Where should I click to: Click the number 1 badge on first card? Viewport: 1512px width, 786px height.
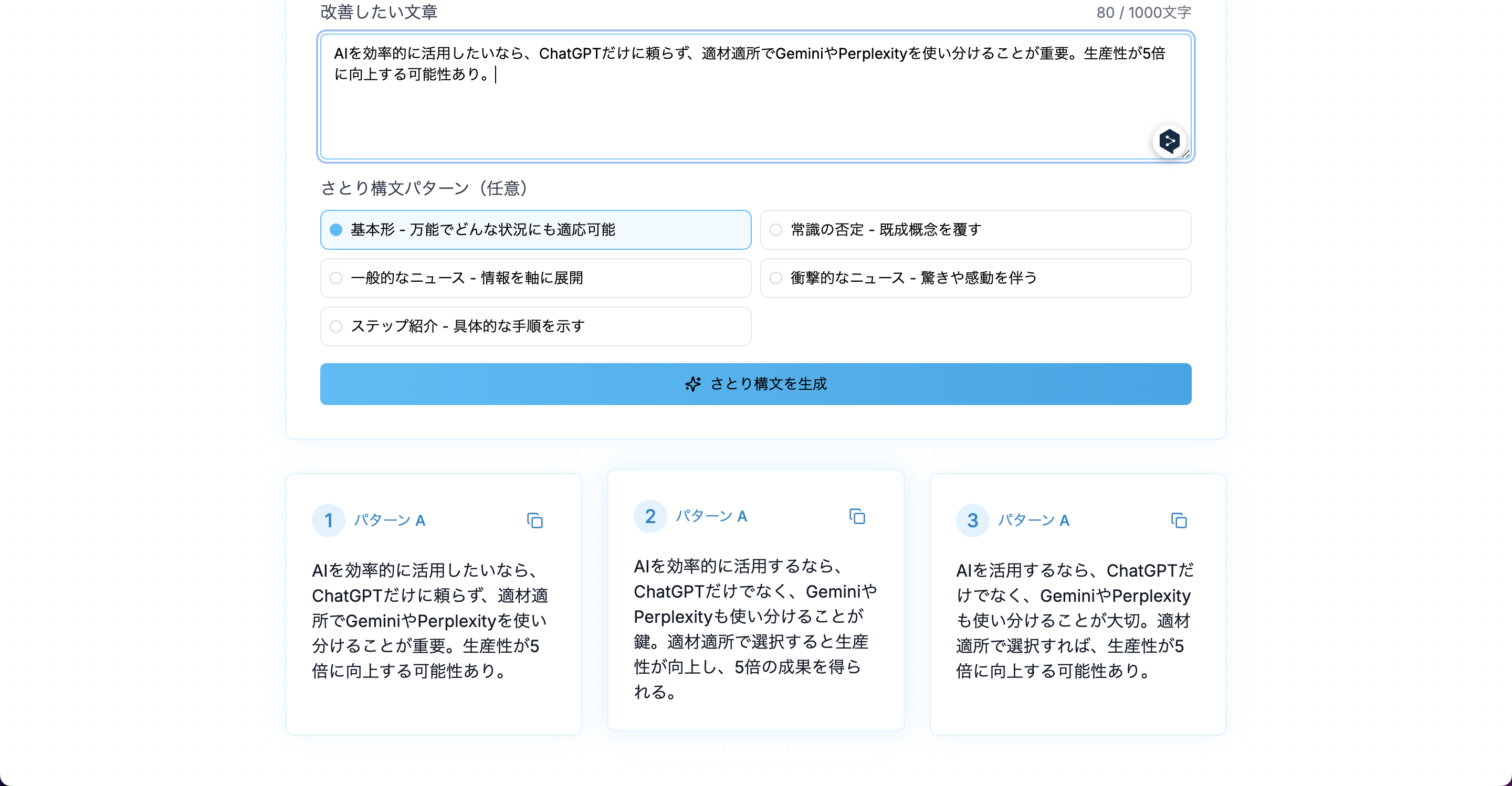(328, 521)
